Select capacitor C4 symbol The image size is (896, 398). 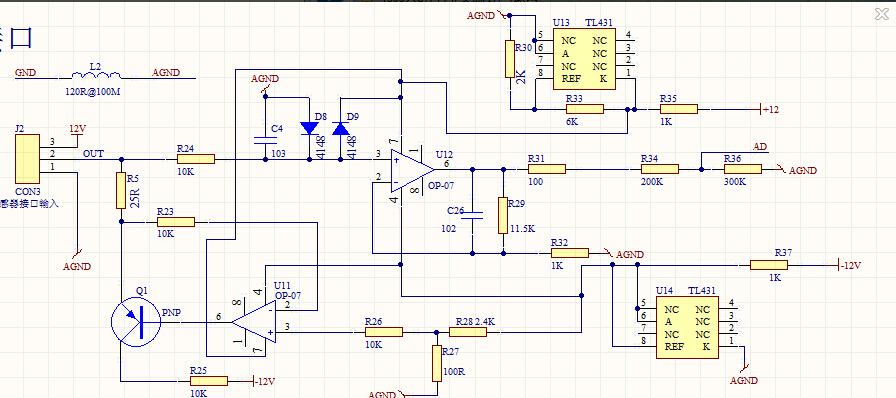pos(265,140)
